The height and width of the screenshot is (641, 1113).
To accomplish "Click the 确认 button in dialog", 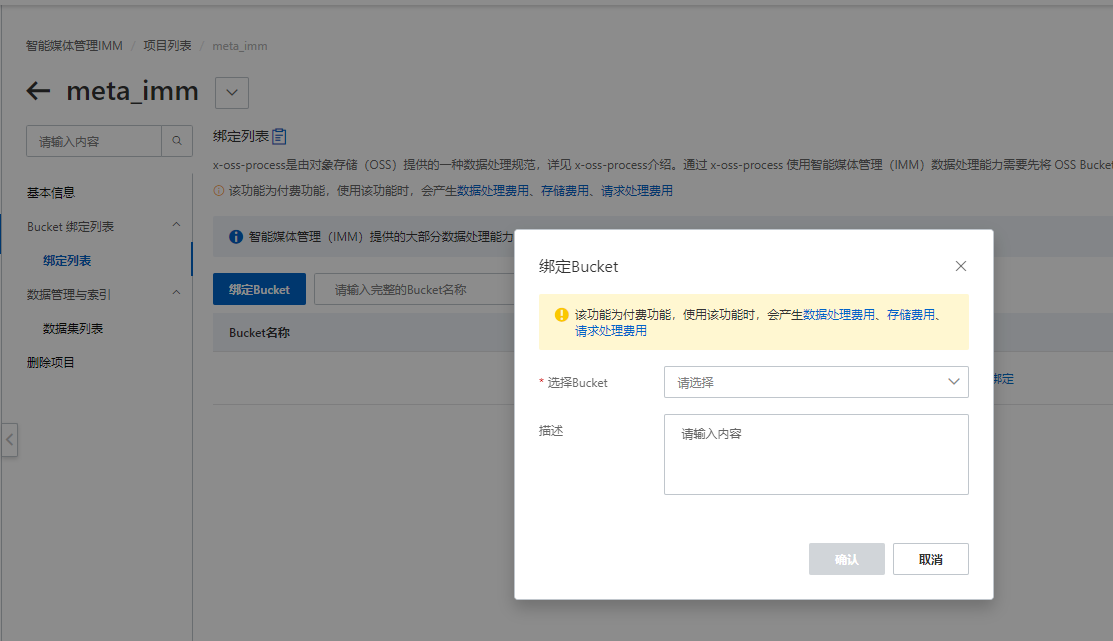I will [846, 559].
